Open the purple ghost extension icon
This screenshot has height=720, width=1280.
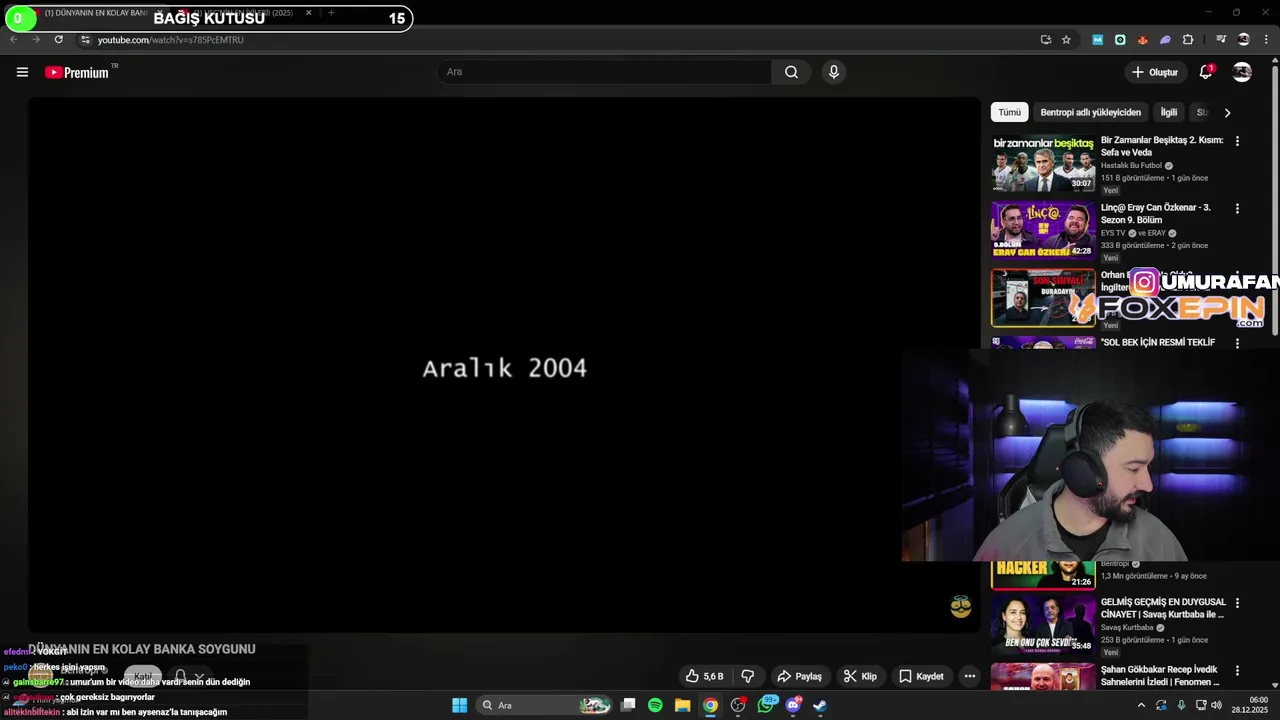(x=1165, y=40)
